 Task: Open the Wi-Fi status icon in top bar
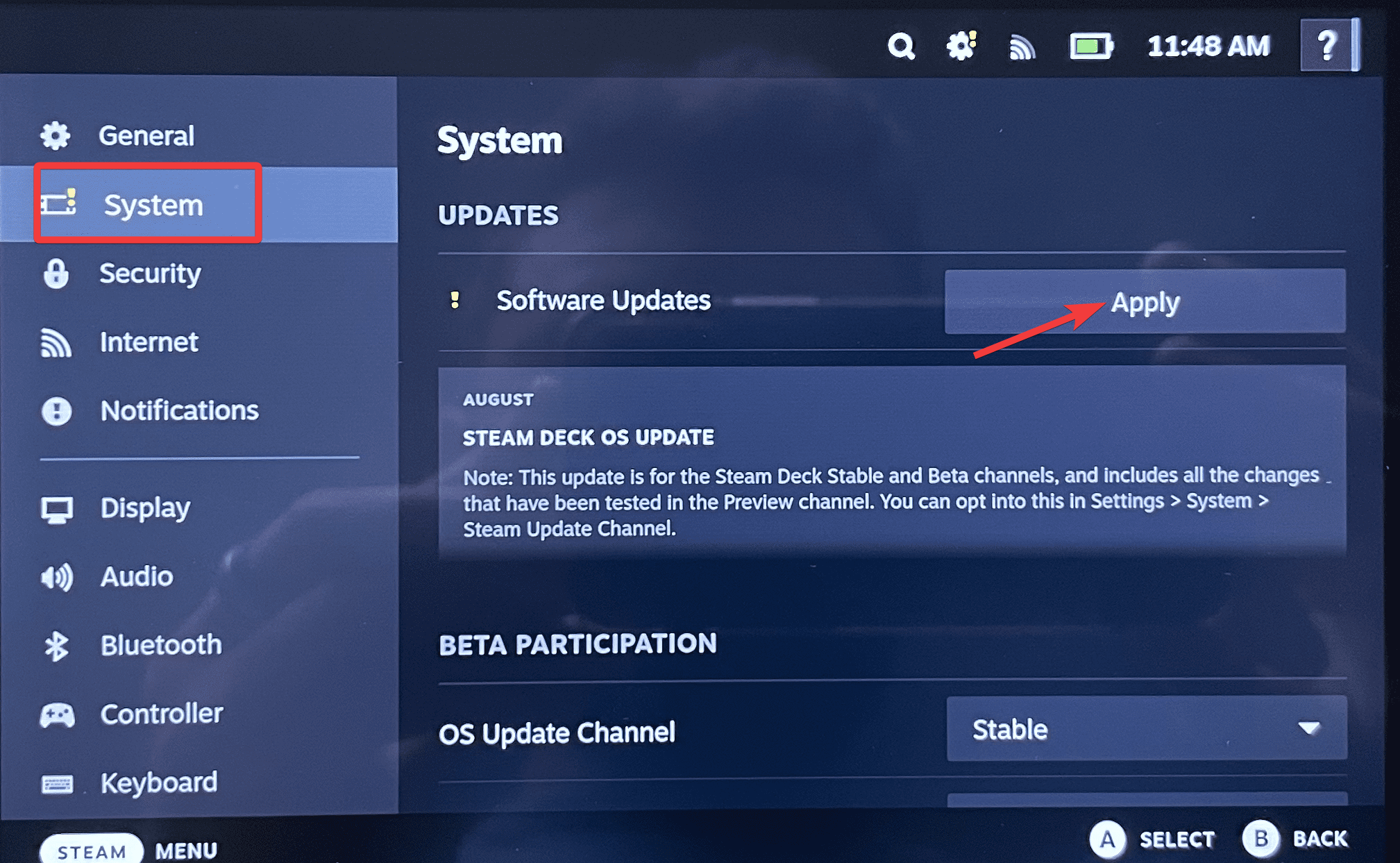tap(1022, 47)
